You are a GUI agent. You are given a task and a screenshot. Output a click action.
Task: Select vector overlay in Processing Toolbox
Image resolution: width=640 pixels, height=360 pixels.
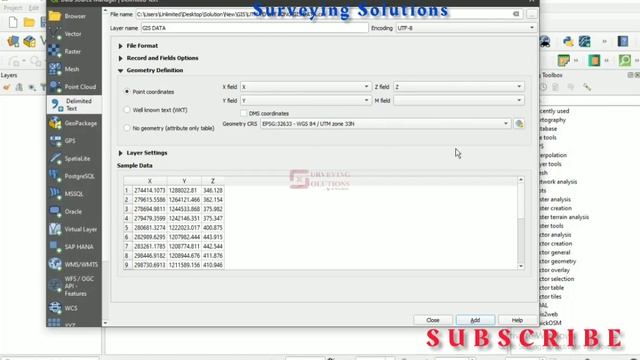click(x=555, y=270)
